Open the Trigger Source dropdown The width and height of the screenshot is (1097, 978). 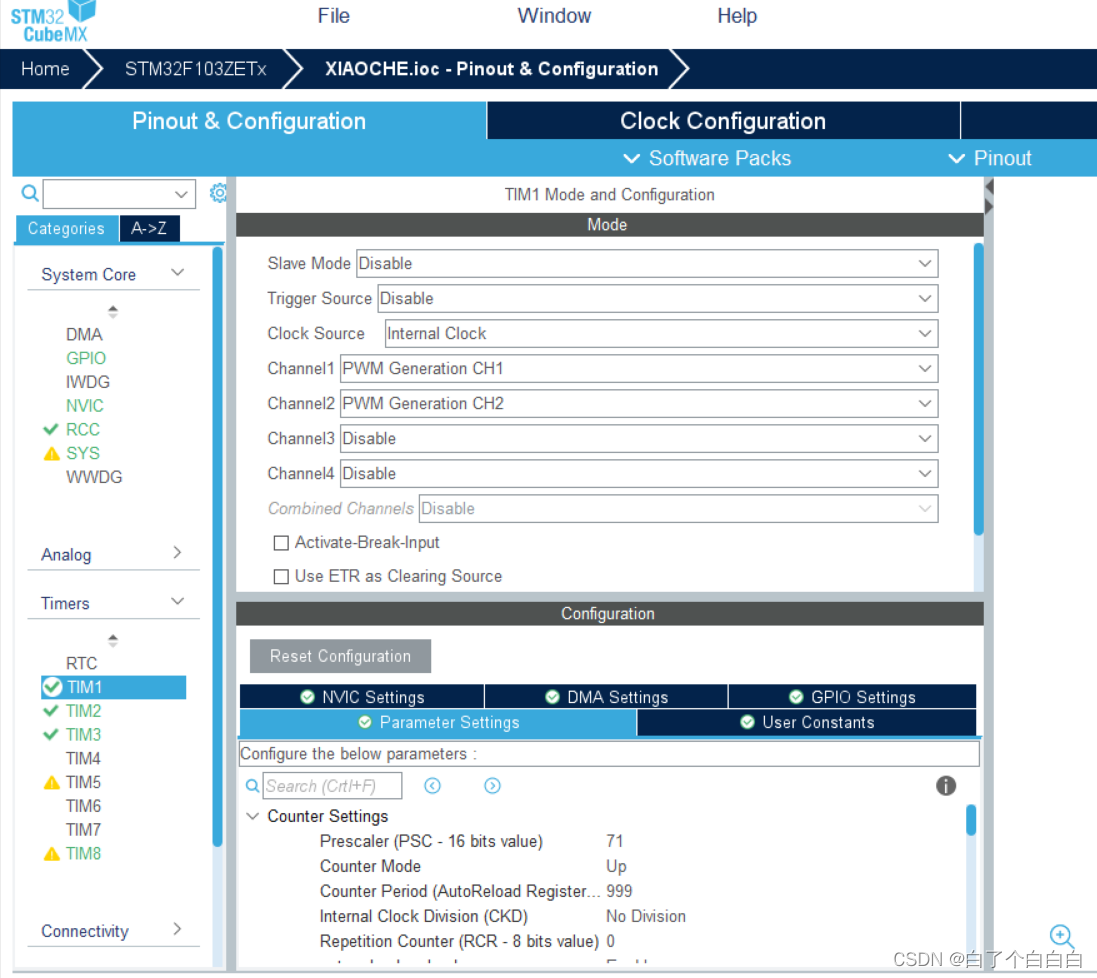[658, 299]
